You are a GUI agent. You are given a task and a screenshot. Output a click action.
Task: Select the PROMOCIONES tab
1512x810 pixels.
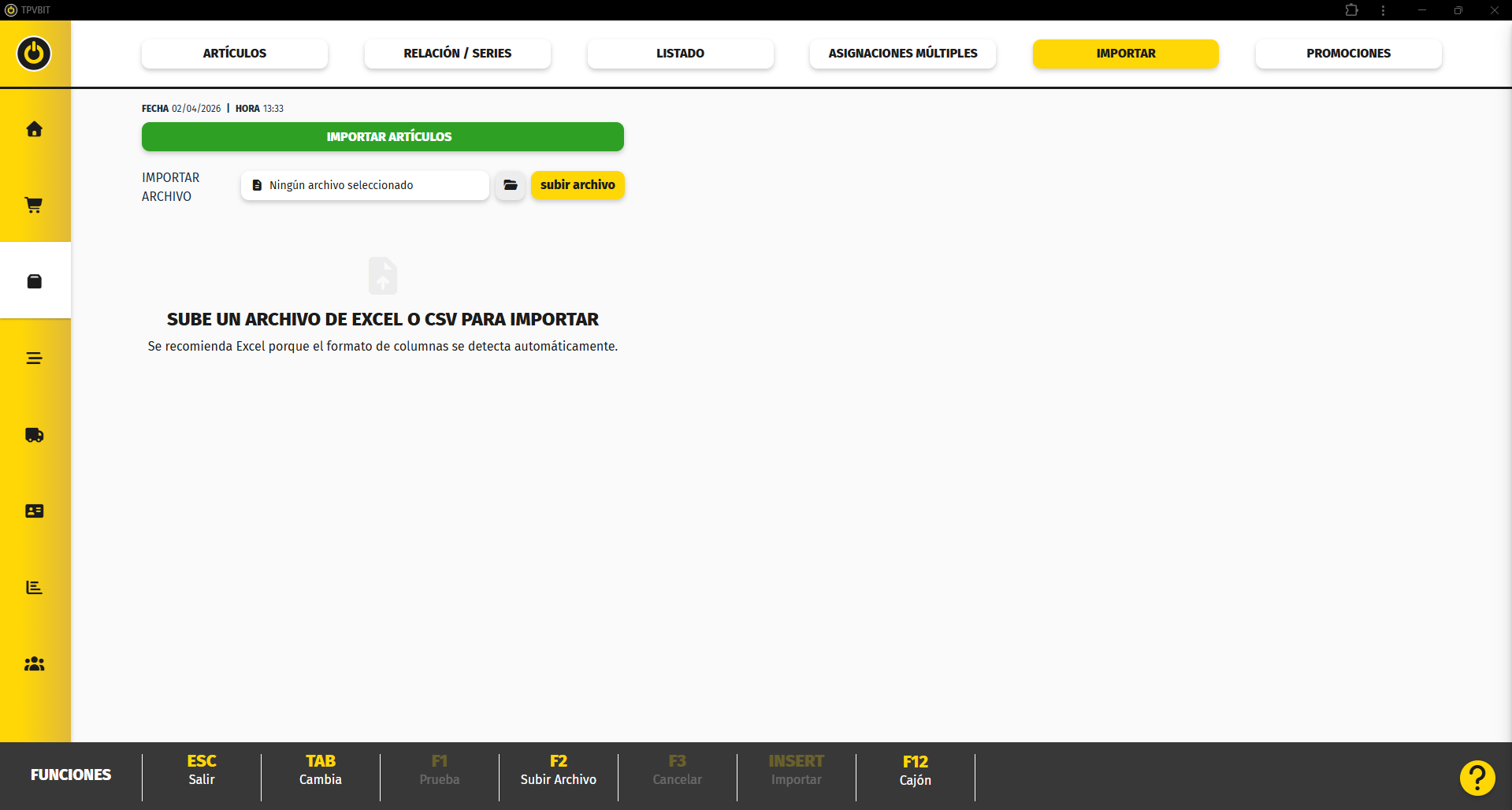[1348, 54]
